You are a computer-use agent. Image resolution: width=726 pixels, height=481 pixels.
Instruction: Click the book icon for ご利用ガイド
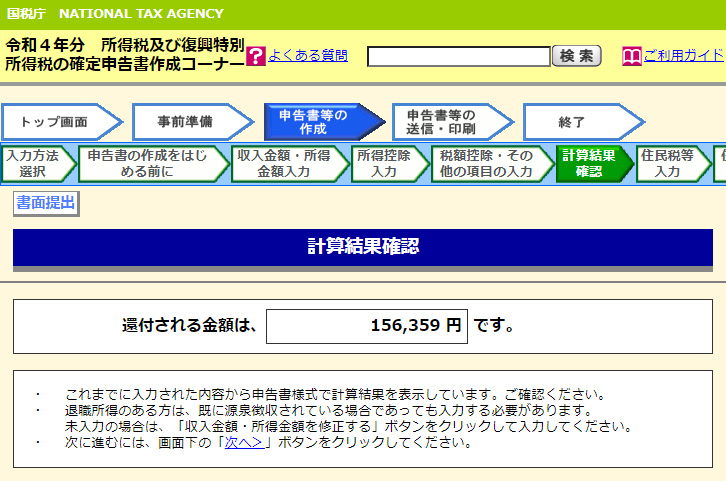[631, 56]
